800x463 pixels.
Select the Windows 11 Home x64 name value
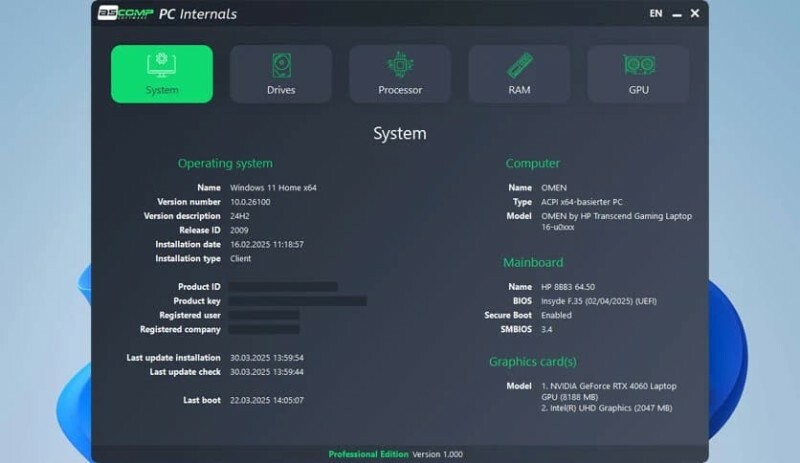pyautogui.click(x=273, y=187)
